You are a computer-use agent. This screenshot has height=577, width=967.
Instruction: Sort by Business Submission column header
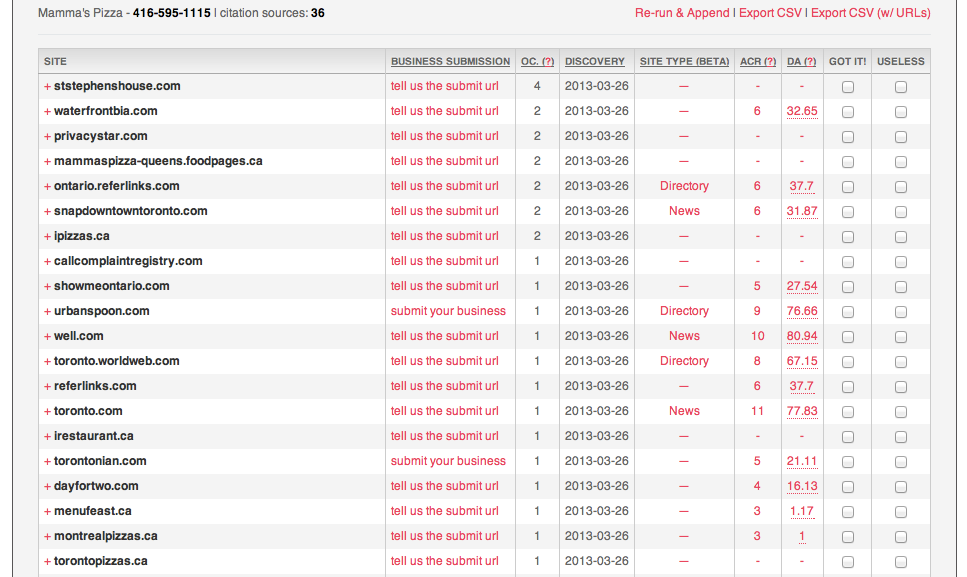[450, 61]
